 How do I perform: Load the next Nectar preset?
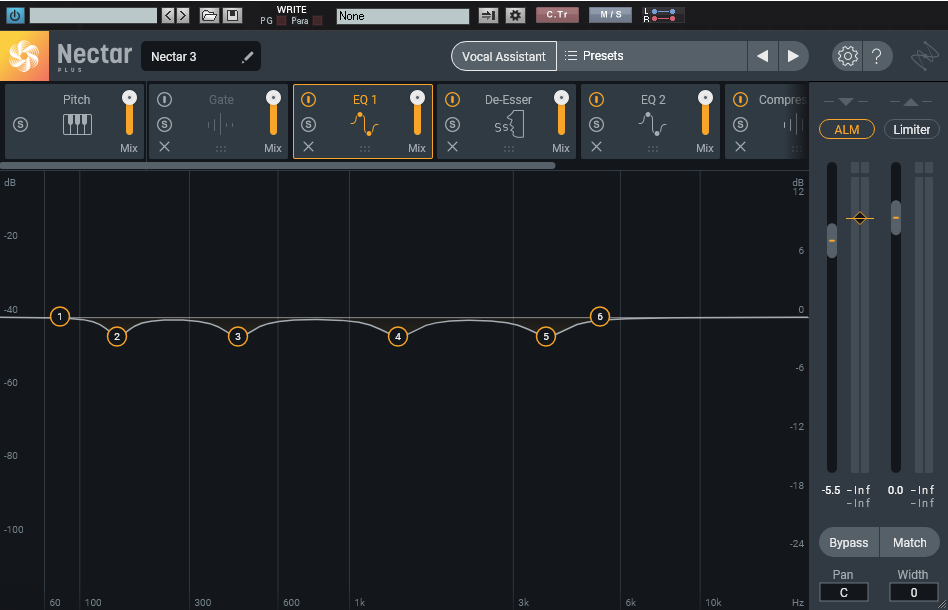(793, 56)
